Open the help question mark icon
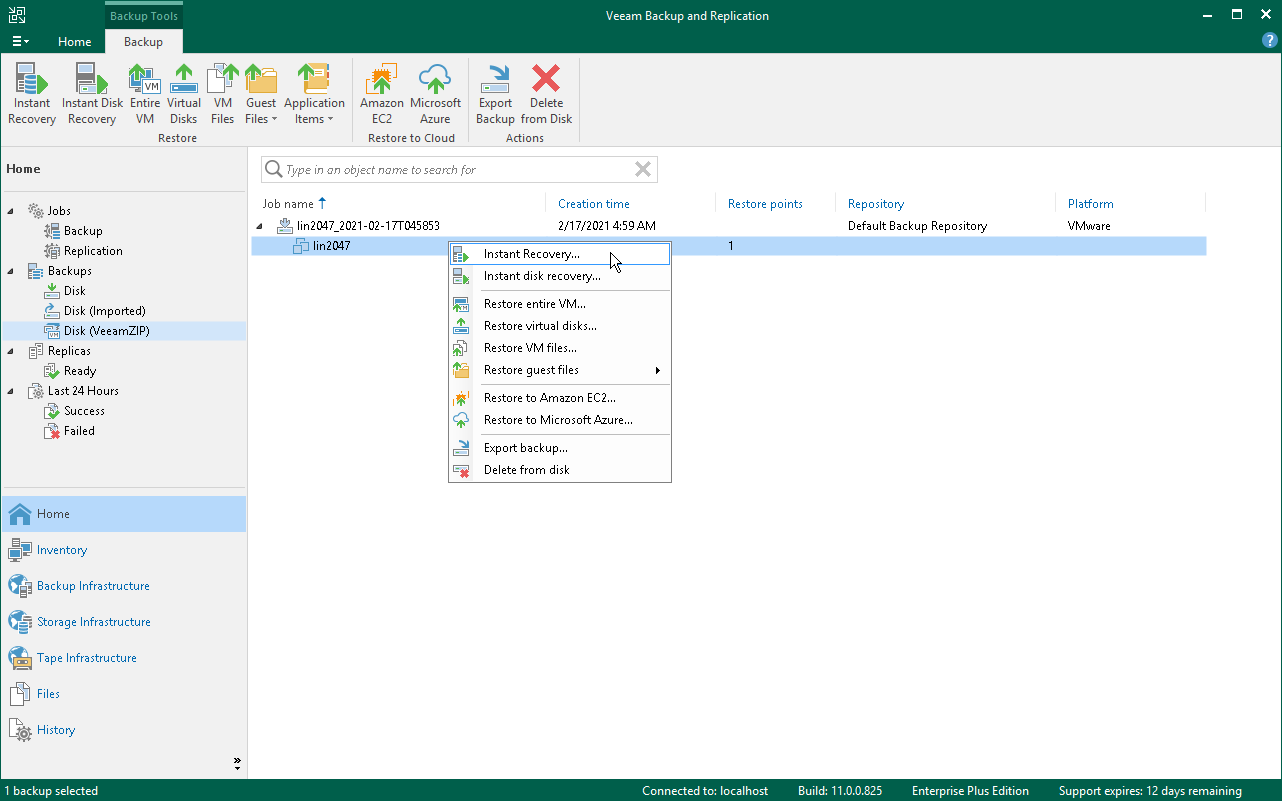 (1269, 41)
